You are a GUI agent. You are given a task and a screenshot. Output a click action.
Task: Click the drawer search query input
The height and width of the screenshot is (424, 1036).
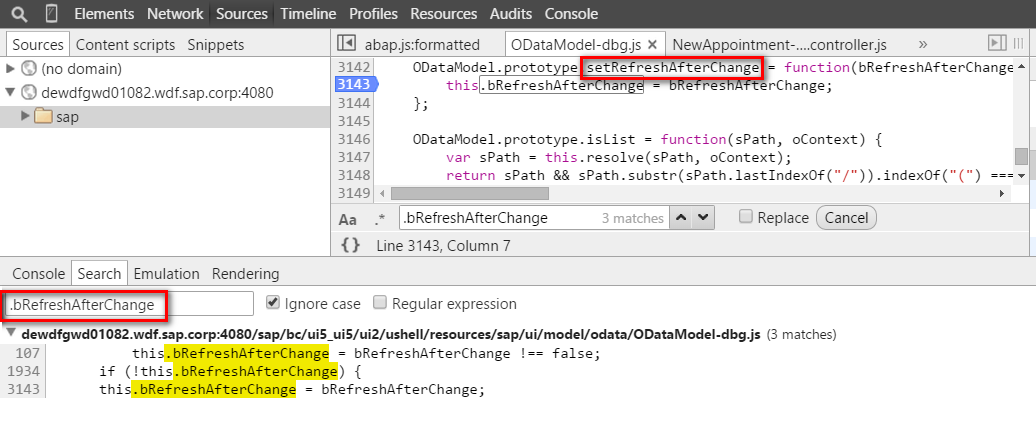130,304
